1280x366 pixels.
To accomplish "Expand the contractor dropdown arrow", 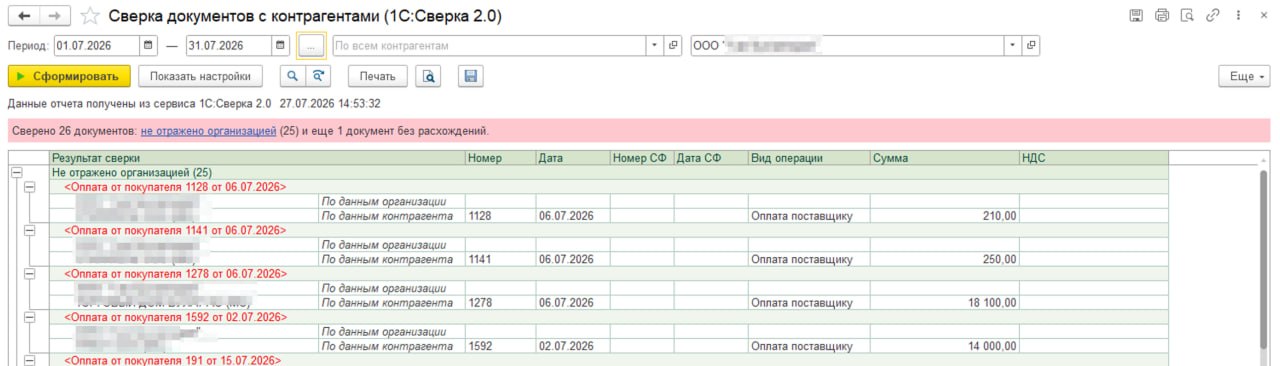I will point(655,46).
